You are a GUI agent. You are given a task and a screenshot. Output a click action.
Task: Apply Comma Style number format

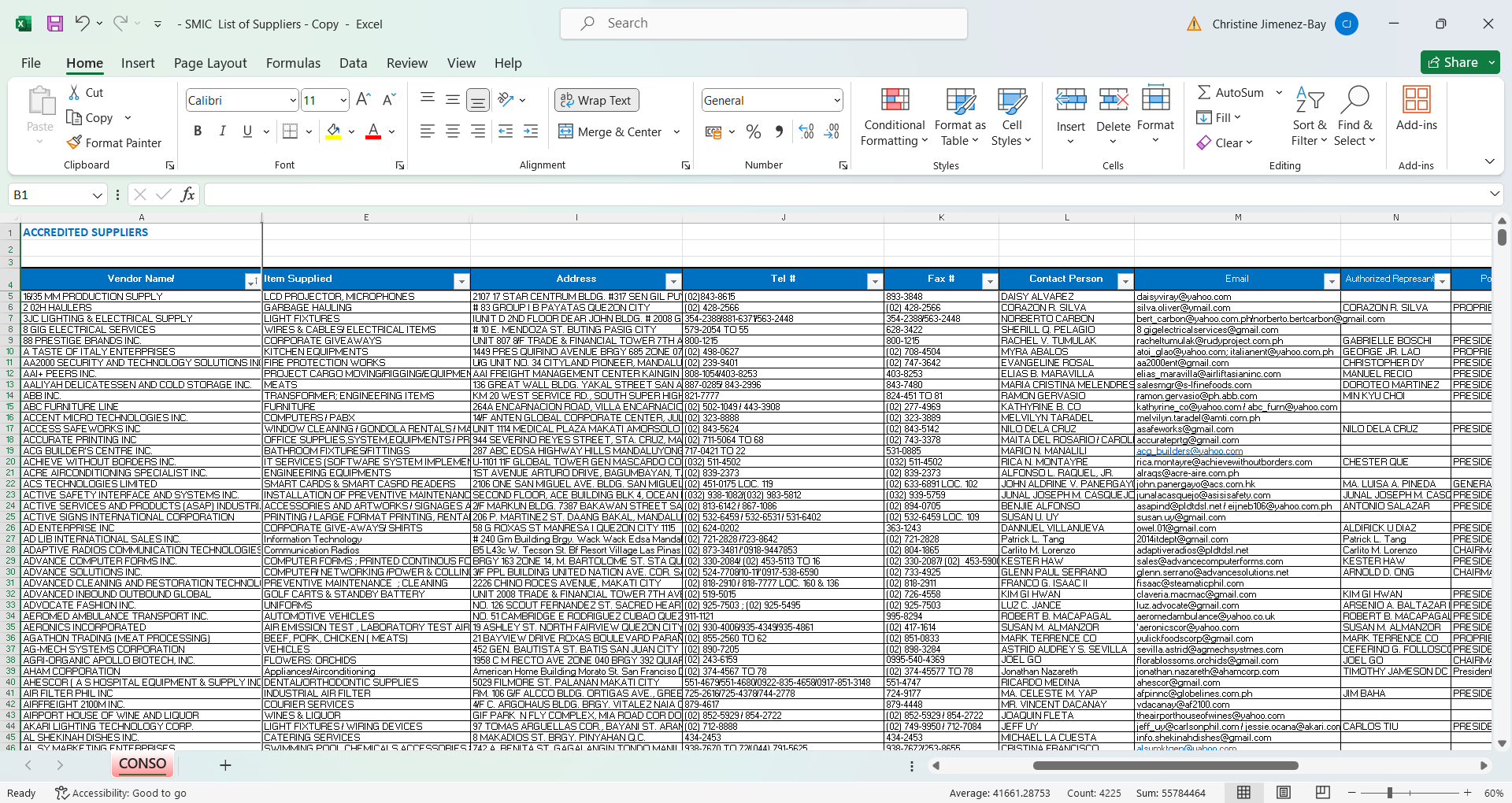point(779,131)
